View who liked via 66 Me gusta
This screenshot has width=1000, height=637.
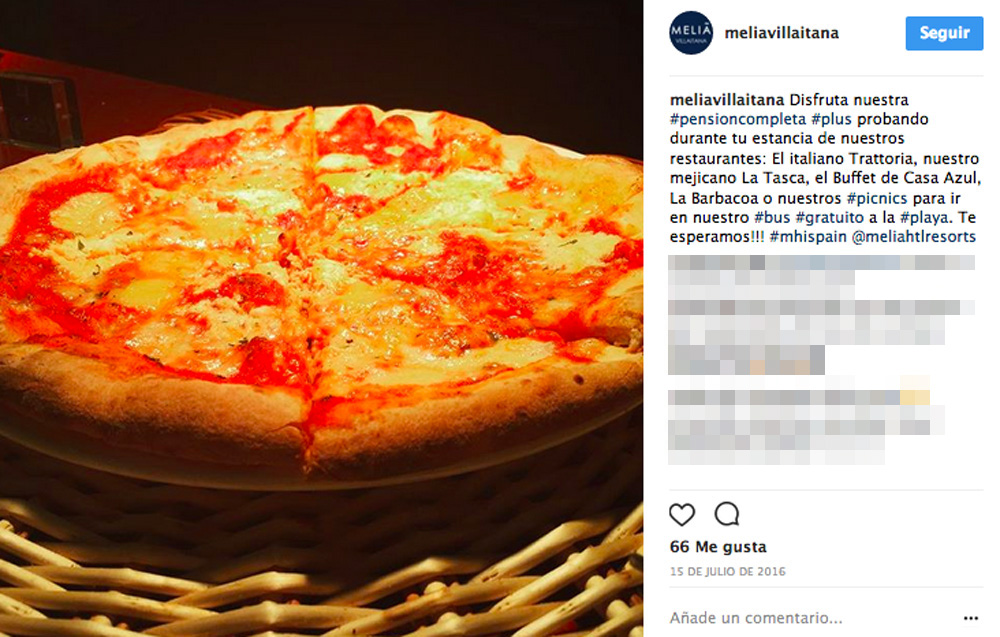(x=718, y=547)
